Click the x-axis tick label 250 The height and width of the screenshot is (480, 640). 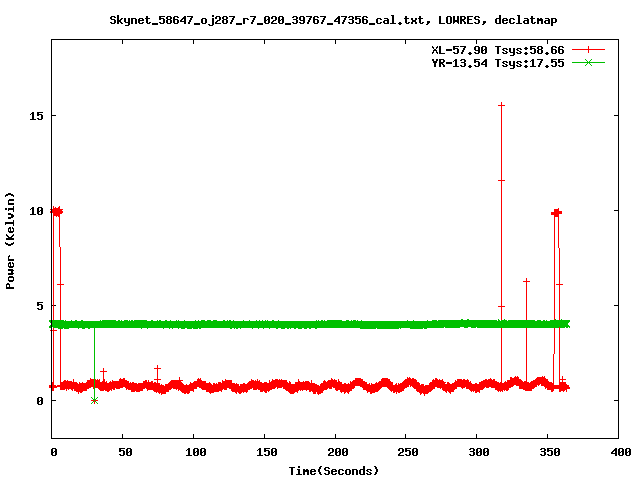pos(408,452)
